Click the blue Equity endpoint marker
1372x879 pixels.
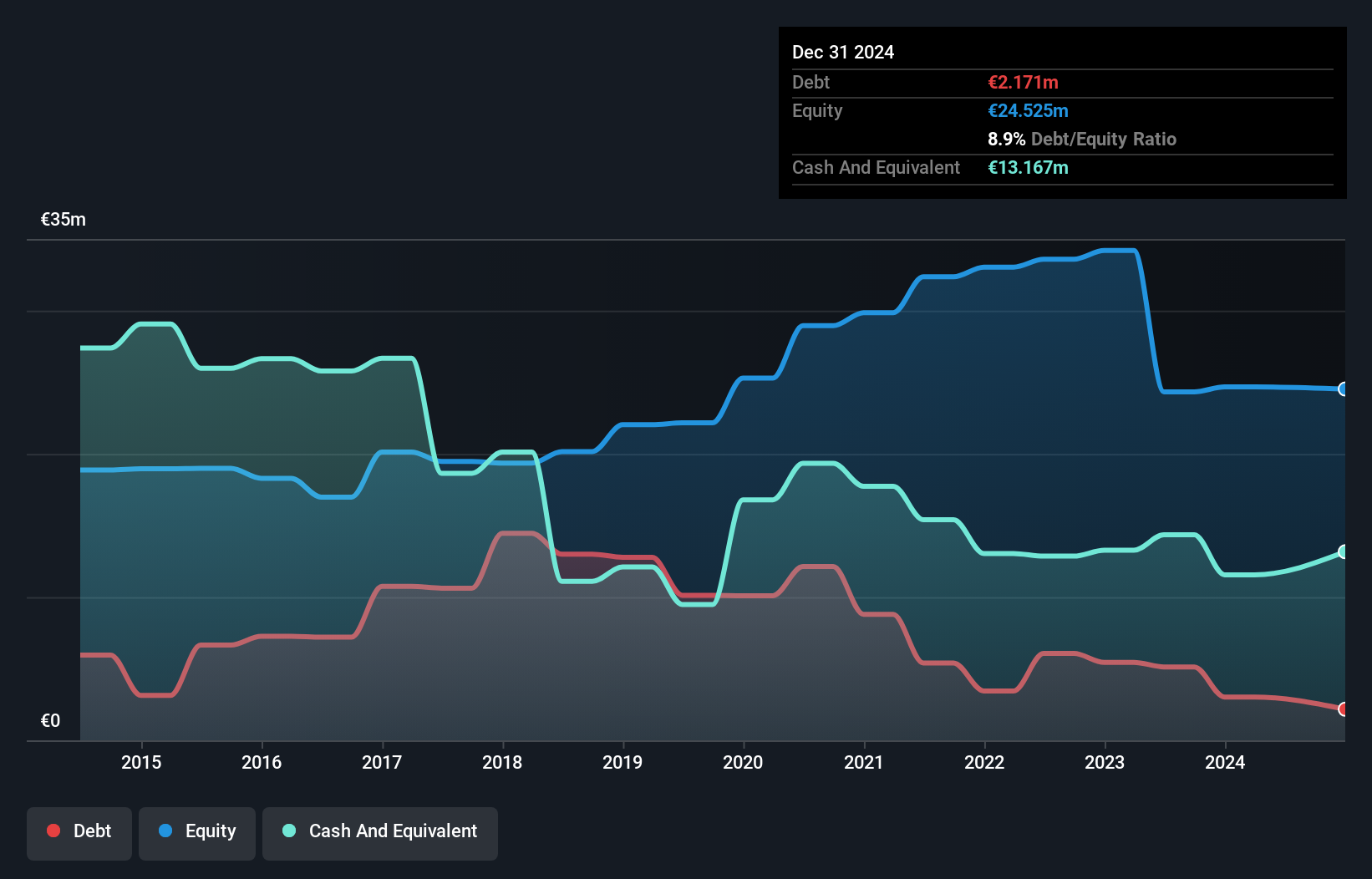(1344, 389)
